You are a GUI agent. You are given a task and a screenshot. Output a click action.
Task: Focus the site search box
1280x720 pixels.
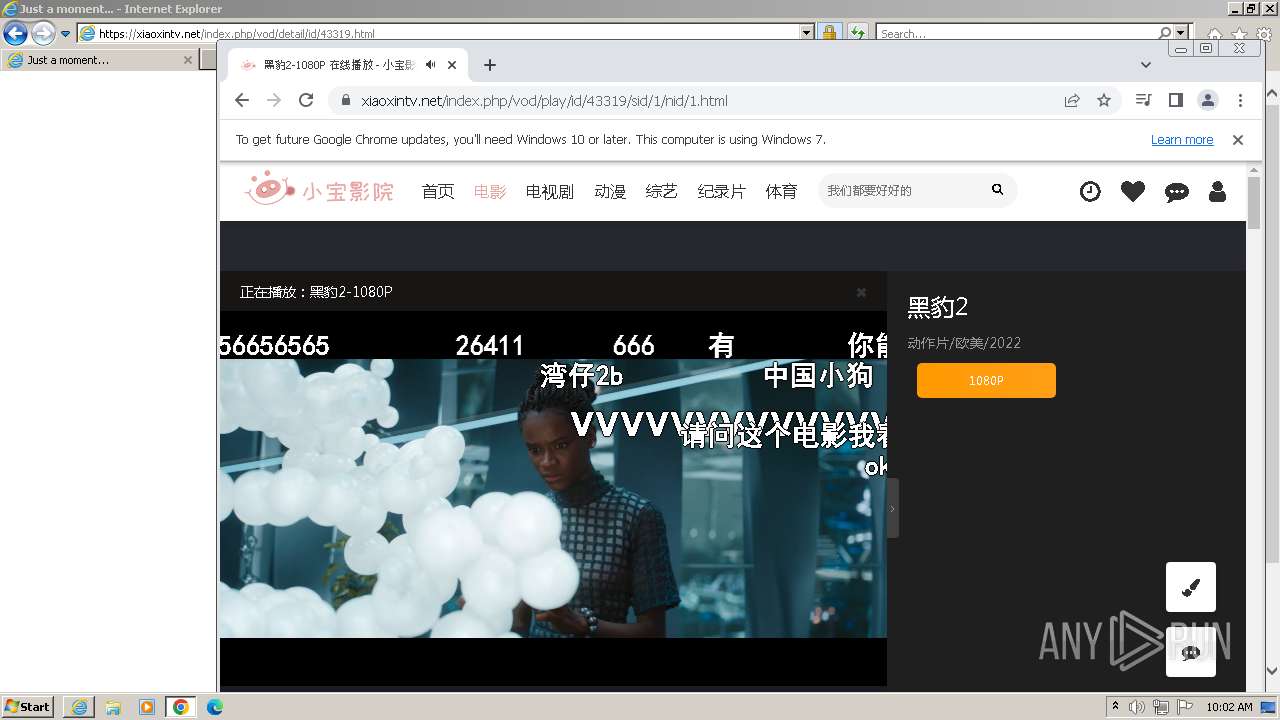(900, 190)
